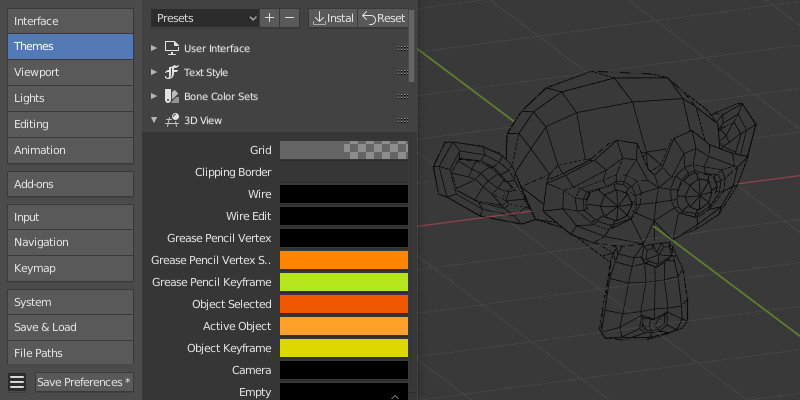Click the Install theme button
The width and height of the screenshot is (800, 400).
tap(333, 18)
